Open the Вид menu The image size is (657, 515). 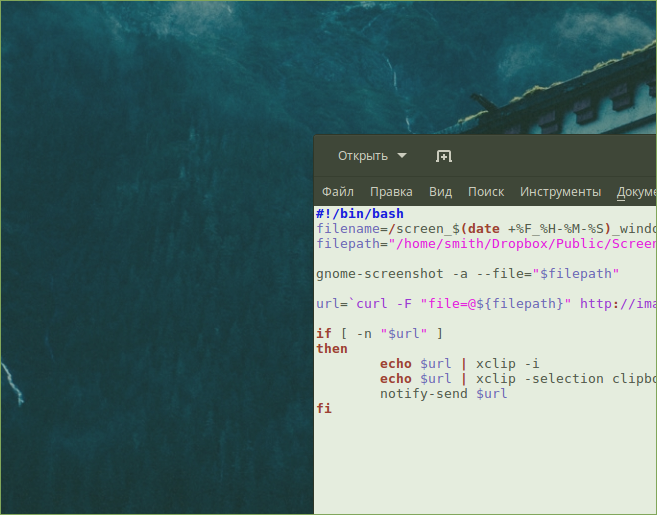[x=440, y=192]
